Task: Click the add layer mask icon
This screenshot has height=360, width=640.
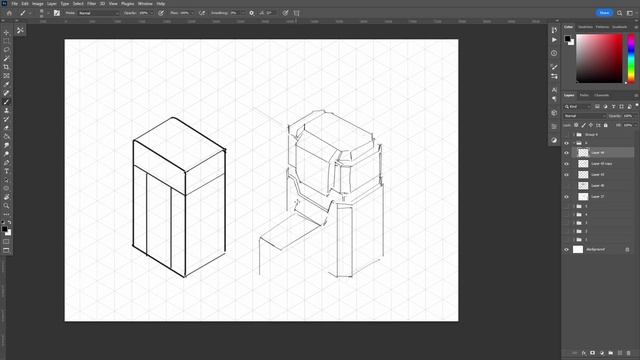Action: click(x=593, y=353)
